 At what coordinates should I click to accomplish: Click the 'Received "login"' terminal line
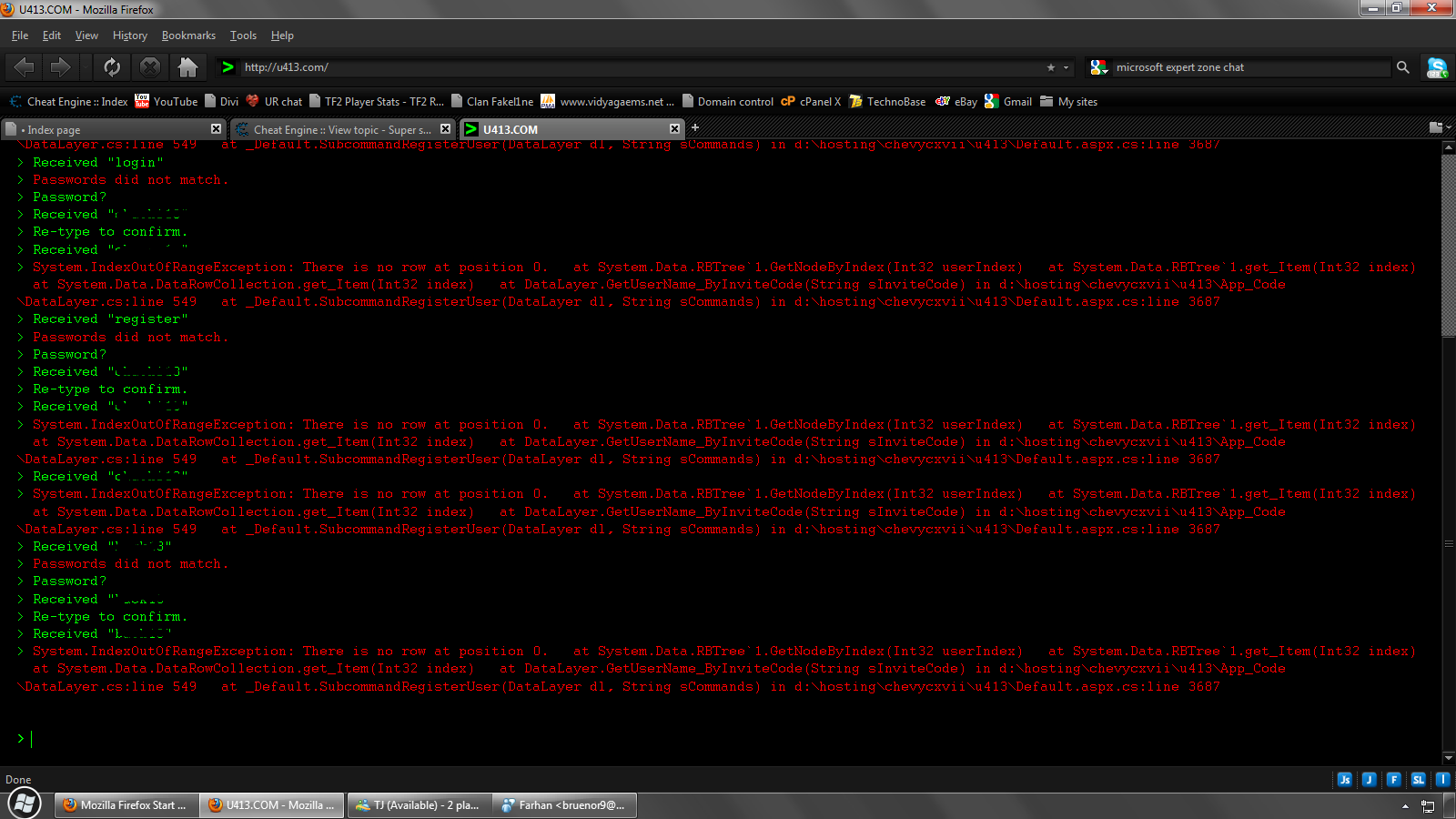(97, 163)
